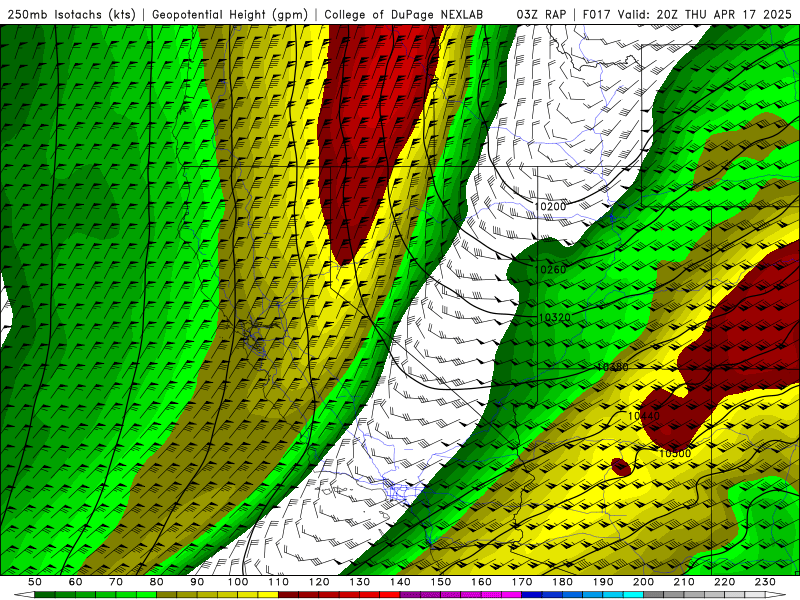Select the 10320 height contour label

point(555,318)
